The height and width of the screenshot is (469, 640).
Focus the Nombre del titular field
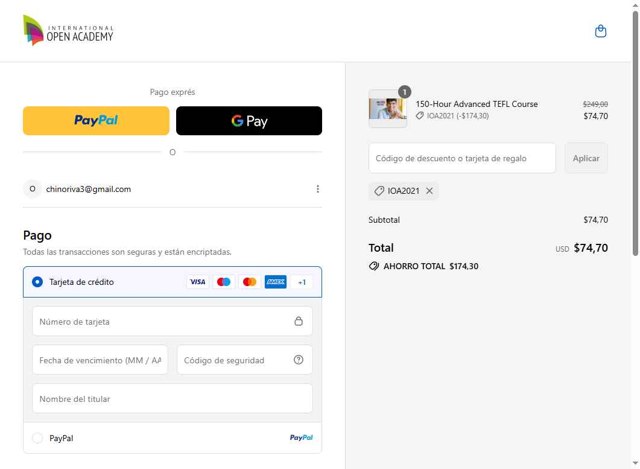coord(172,398)
